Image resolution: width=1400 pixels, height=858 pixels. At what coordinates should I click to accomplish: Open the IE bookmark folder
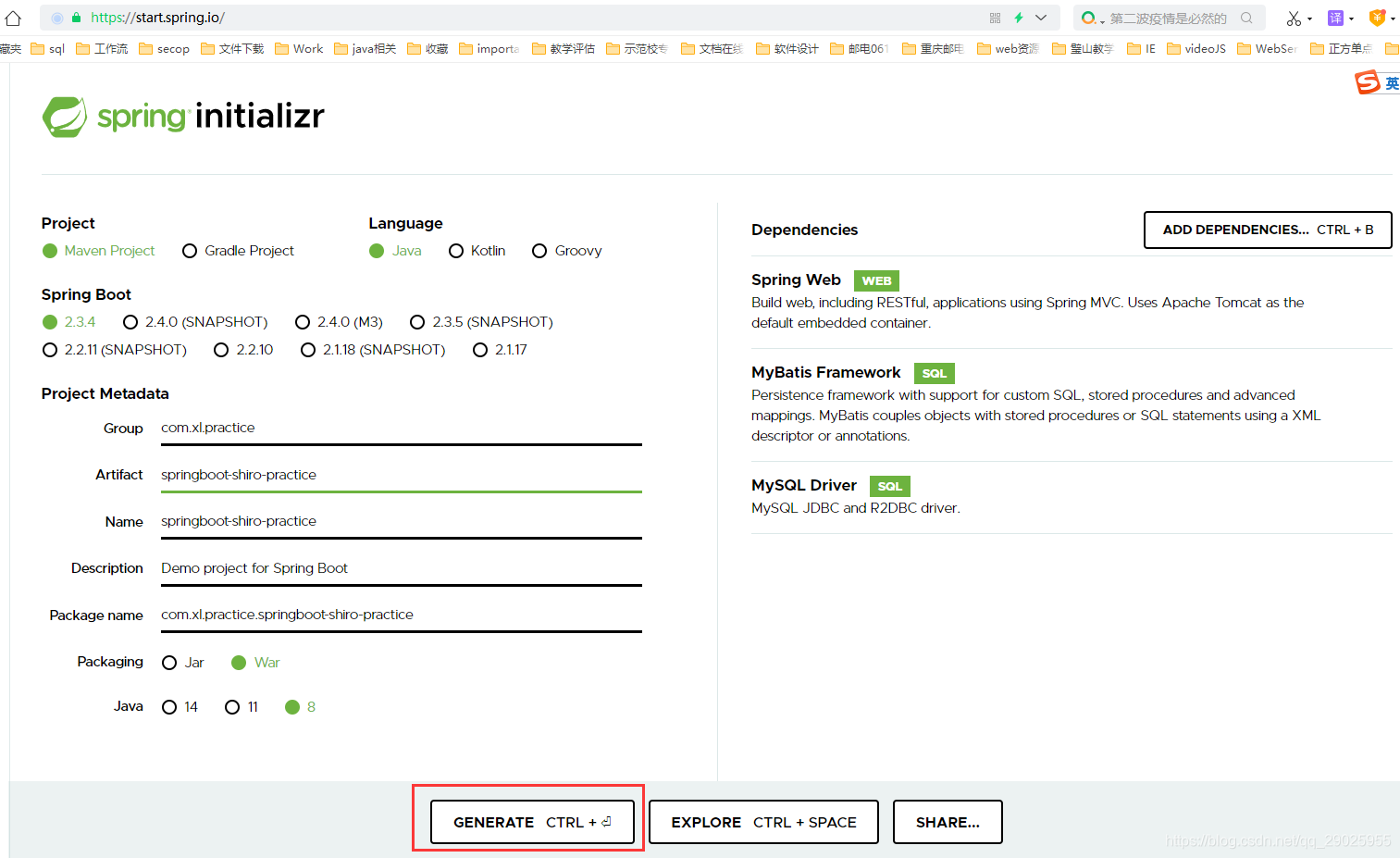coord(1142,49)
